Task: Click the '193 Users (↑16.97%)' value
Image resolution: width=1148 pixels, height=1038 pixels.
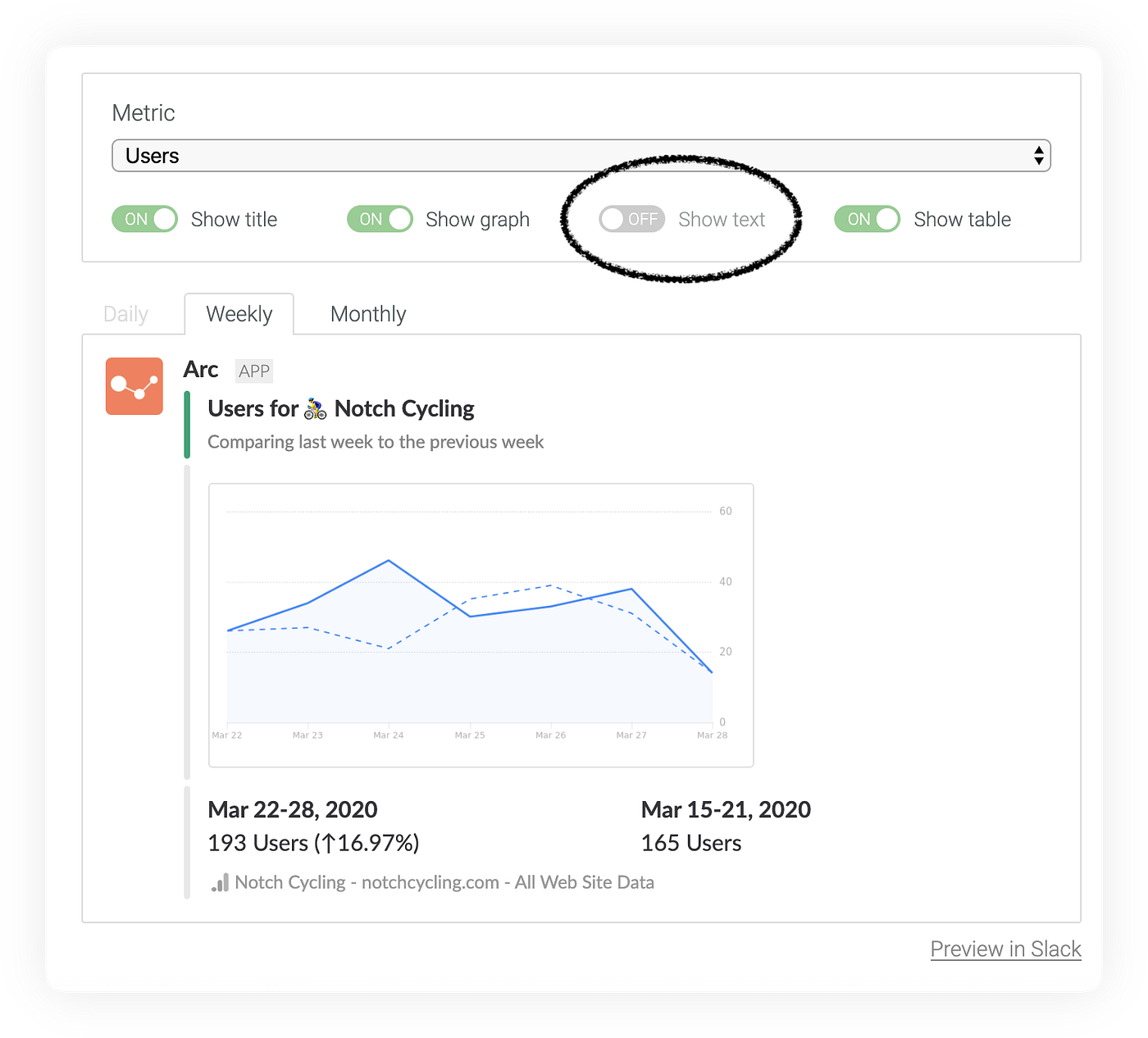Action: coord(313,843)
